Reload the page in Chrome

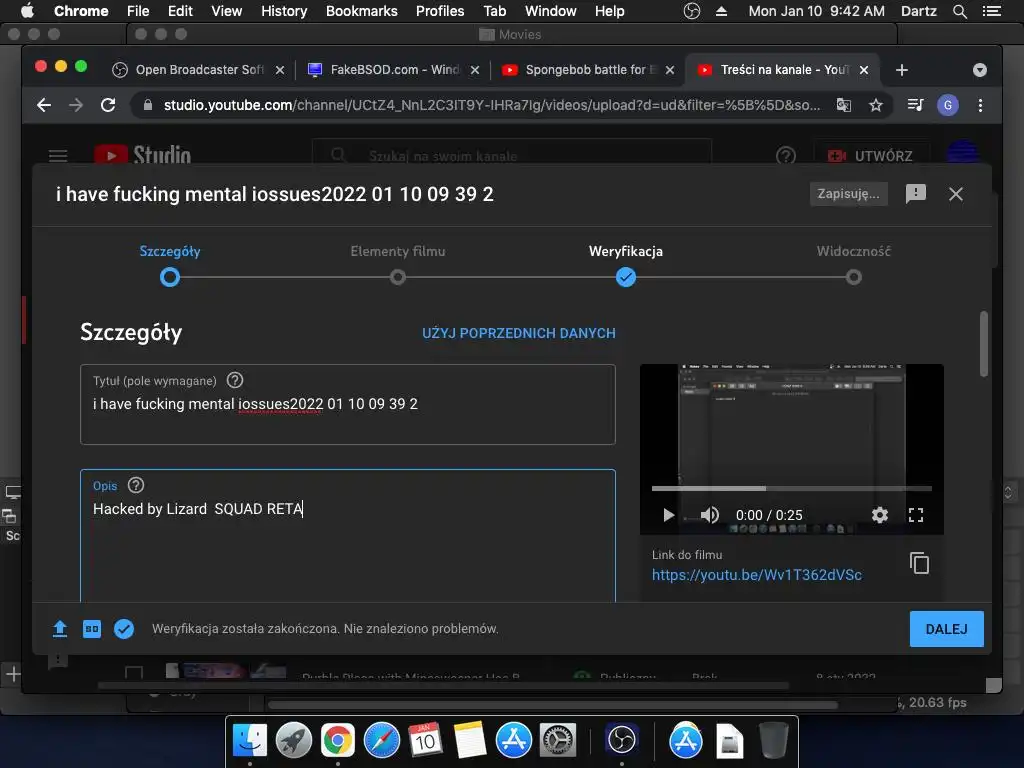point(108,105)
